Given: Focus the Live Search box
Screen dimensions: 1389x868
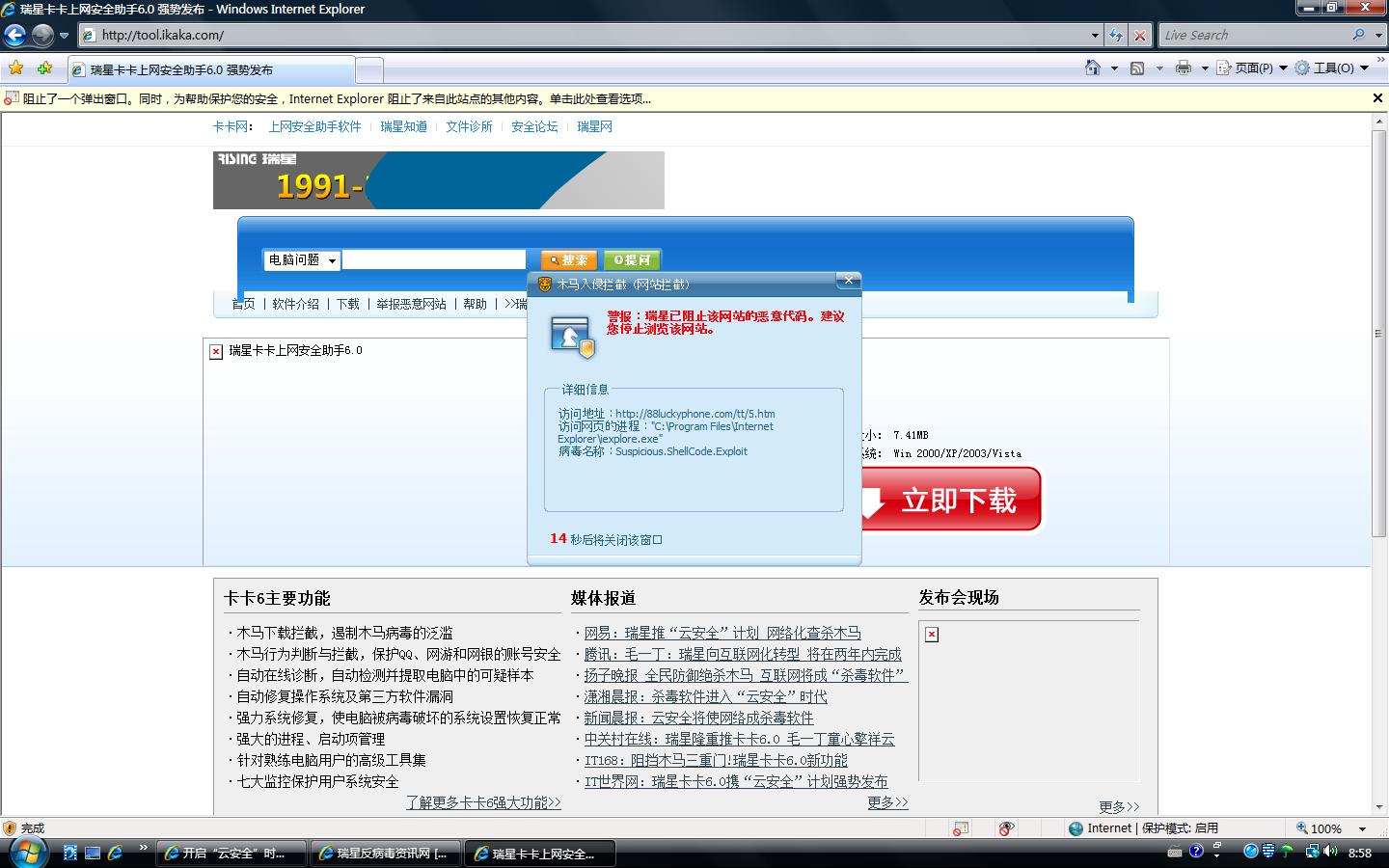Looking at the screenshot, I should tap(1254, 36).
